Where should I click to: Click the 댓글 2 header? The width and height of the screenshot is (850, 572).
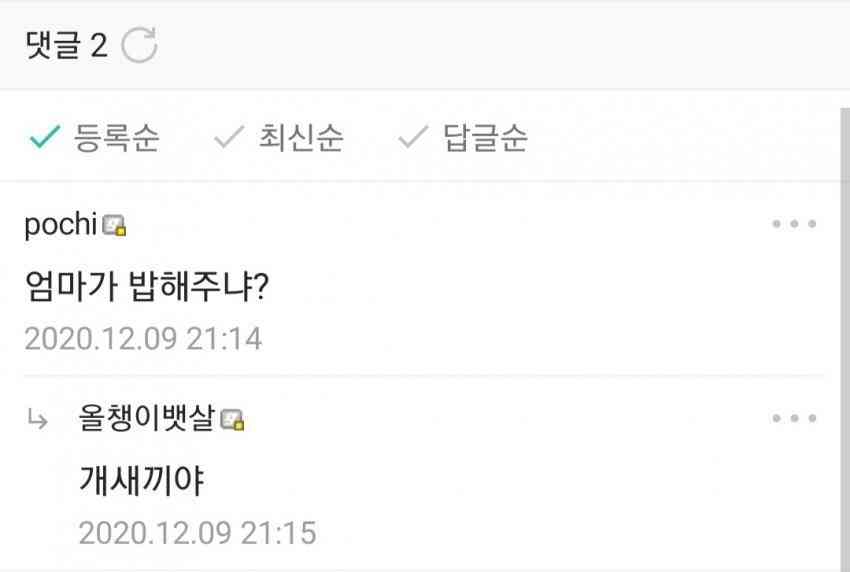click(x=66, y=45)
